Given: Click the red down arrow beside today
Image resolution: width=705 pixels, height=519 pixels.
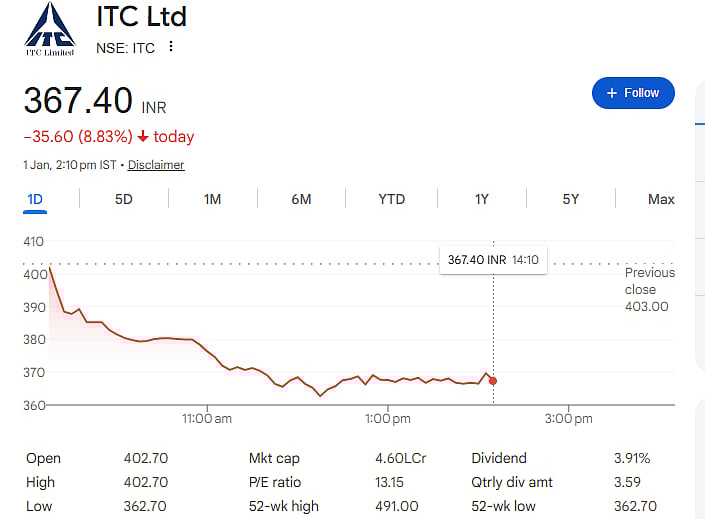Looking at the screenshot, I should point(143,137).
